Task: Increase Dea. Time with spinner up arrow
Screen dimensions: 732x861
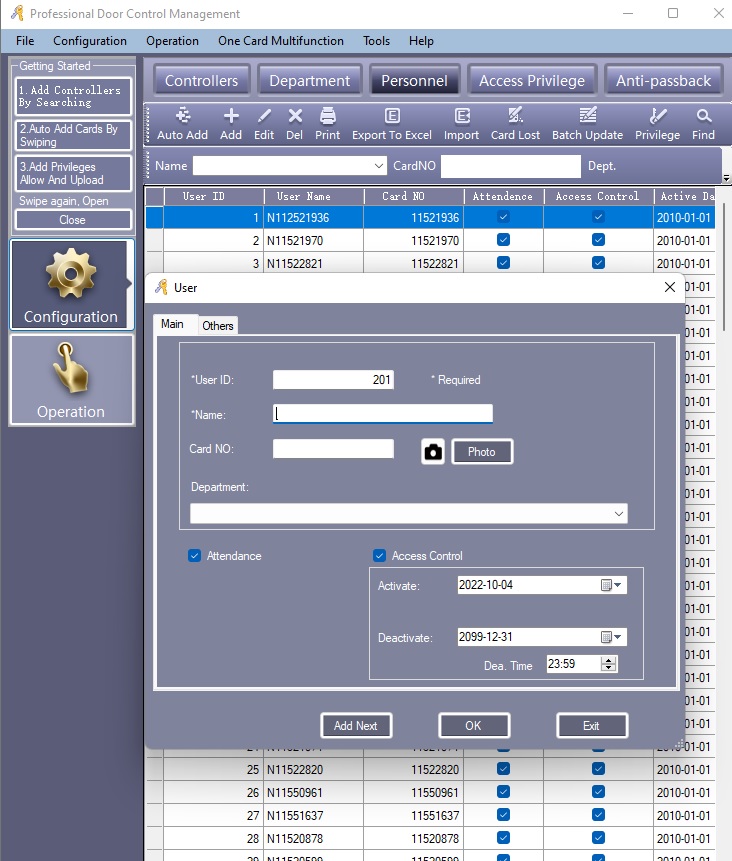Action: pyautogui.click(x=608, y=660)
